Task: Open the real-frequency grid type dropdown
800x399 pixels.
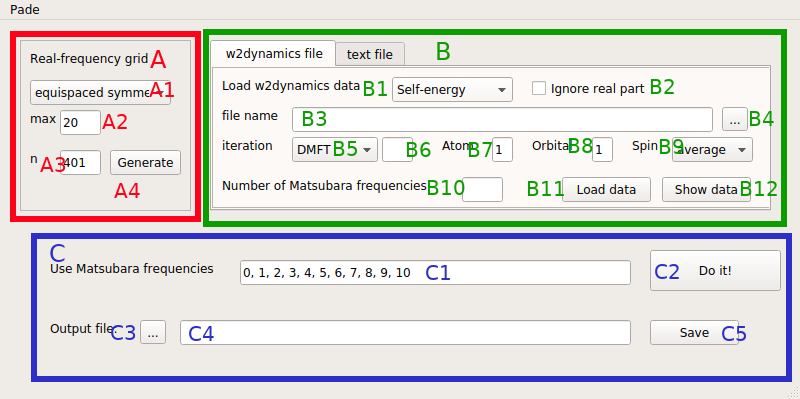Action: tap(101, 93)
